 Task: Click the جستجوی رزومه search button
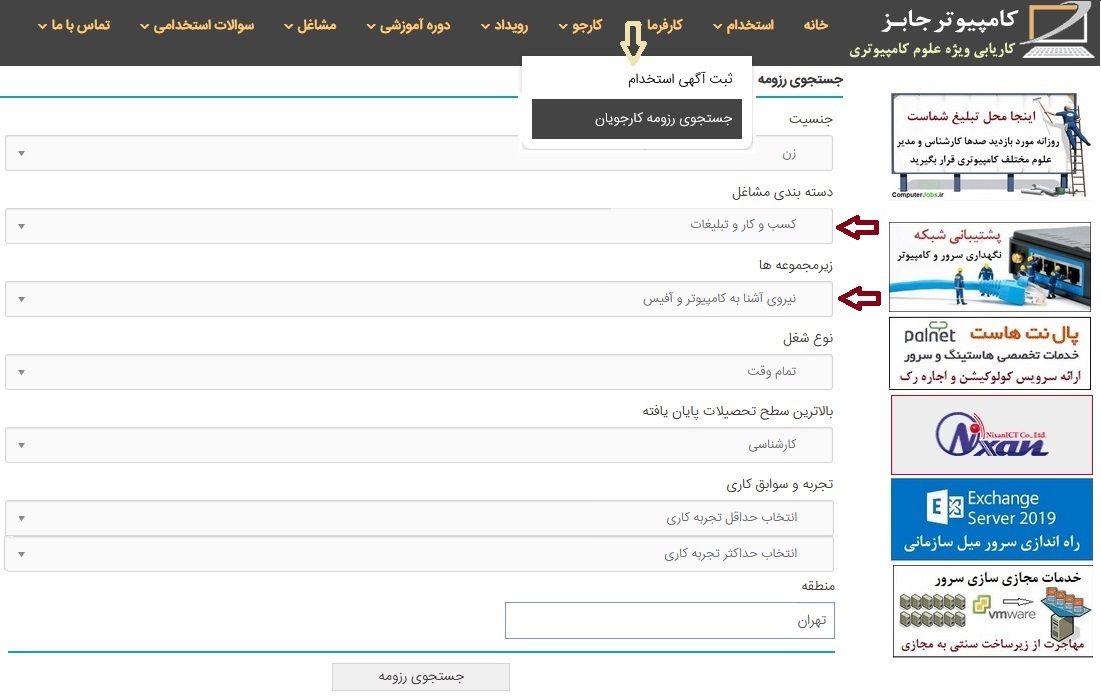coord(421,677)
